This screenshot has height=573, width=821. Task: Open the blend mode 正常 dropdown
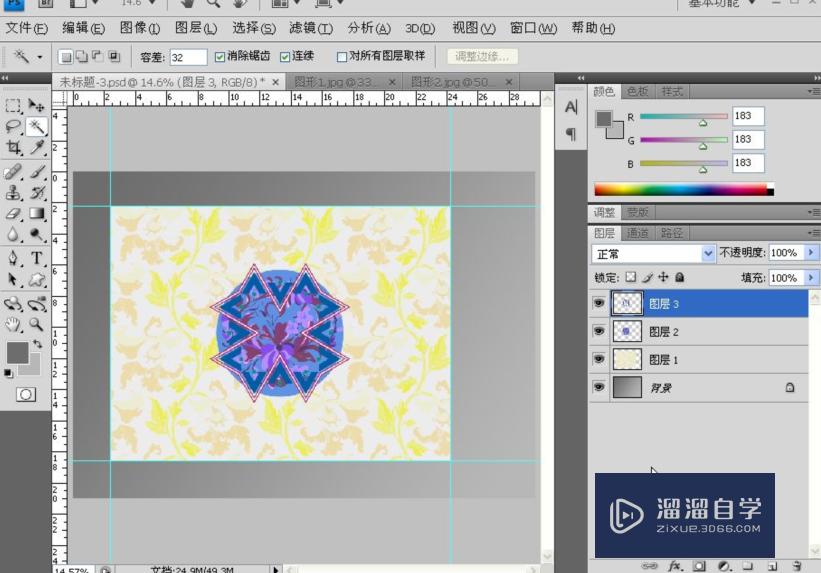[x=653, y=254]
